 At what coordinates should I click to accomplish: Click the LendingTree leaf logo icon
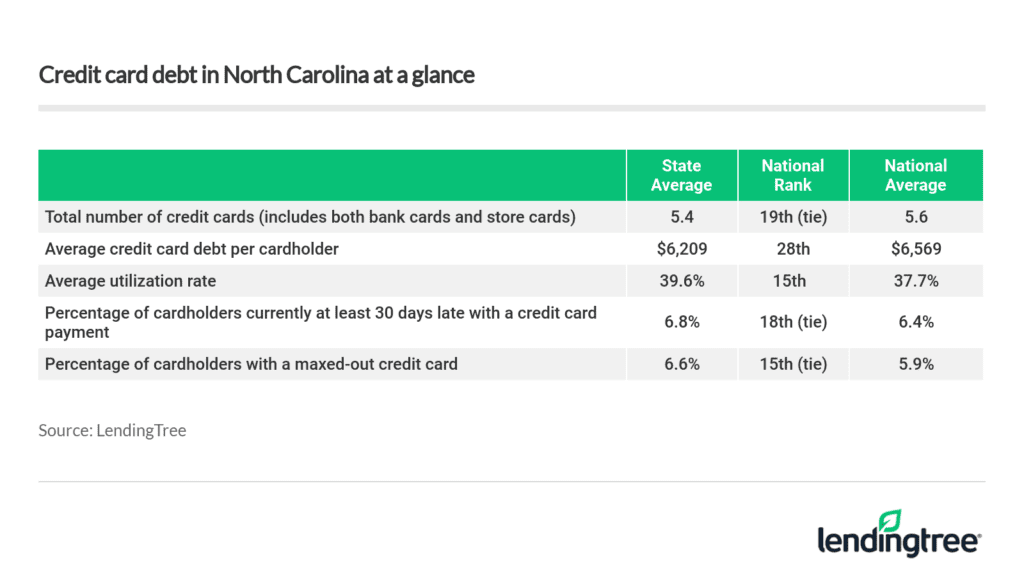[888, 520]
